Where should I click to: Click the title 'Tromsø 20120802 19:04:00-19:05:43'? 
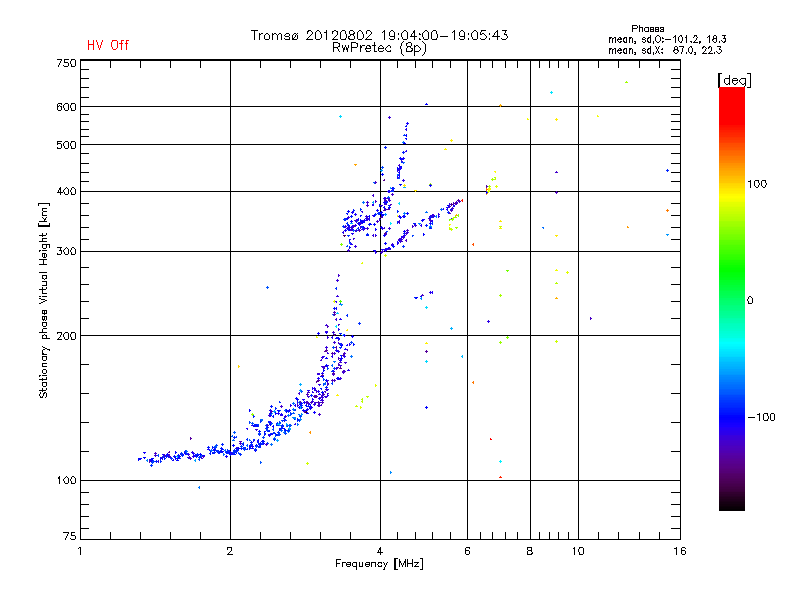(x=379, y=35)
